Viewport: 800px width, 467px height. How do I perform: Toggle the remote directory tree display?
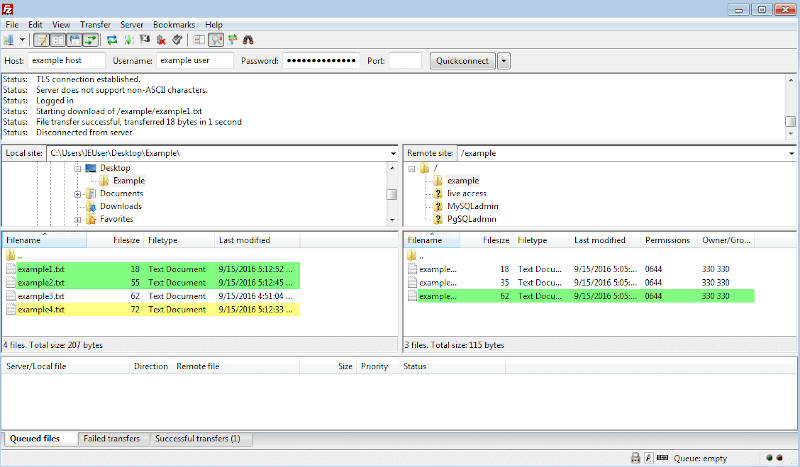(x=74, y=40)
